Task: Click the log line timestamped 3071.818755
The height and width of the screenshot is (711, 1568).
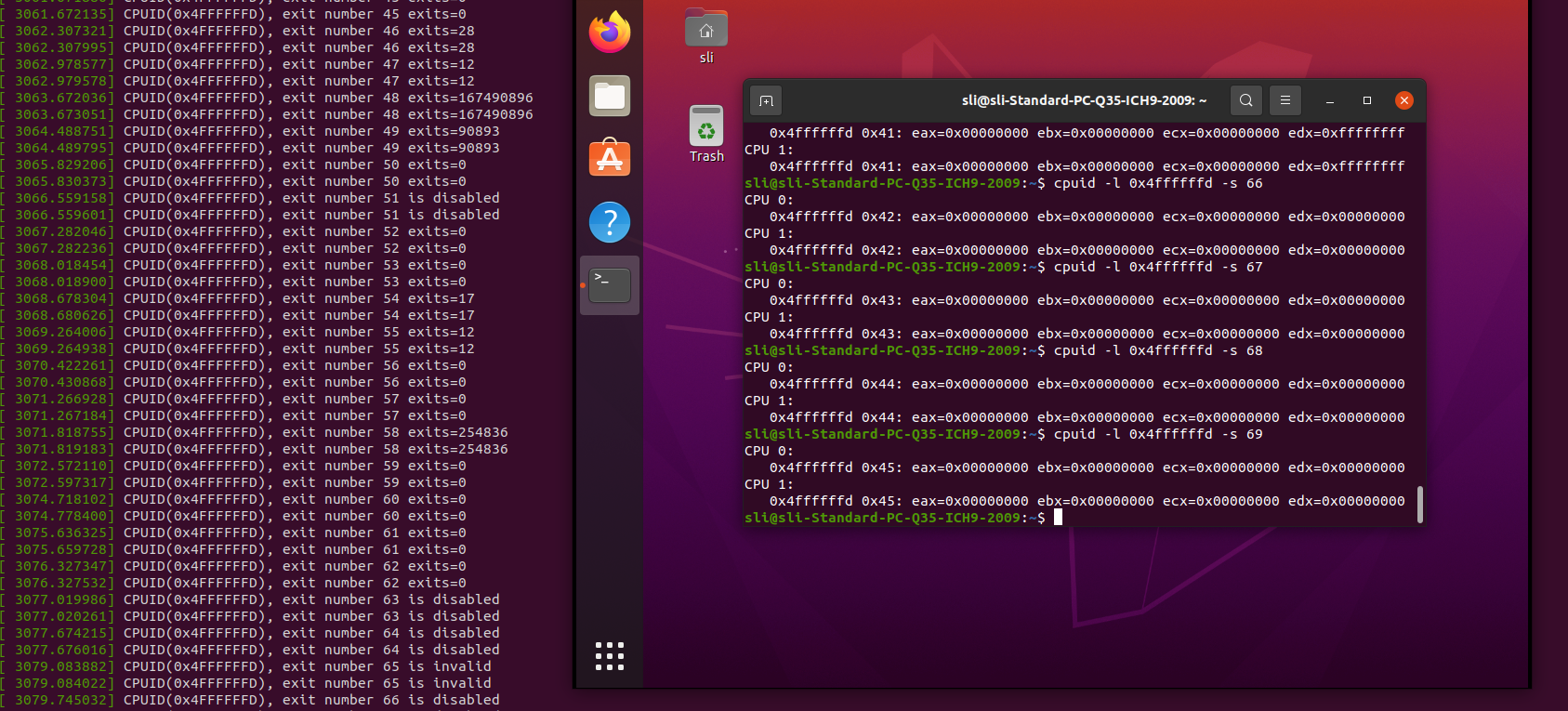Action: [255, 432]
